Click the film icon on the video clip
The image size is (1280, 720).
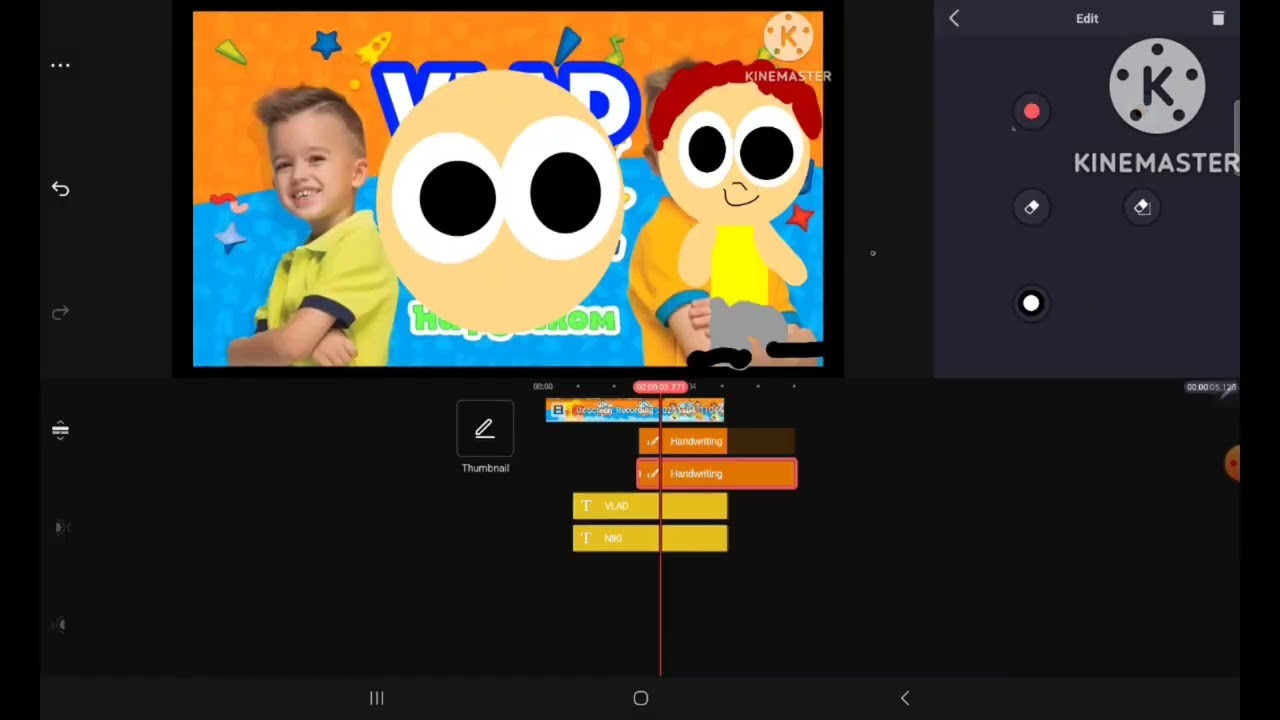point(558,410)
